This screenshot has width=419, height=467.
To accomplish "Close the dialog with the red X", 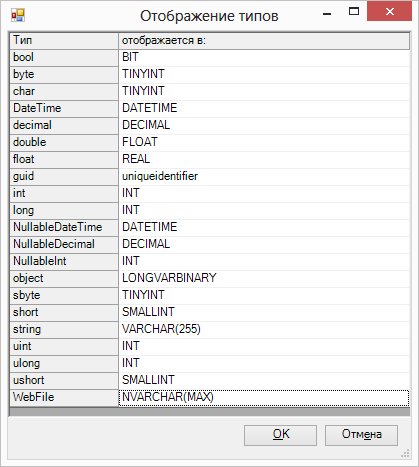I will tap(389, 11).
